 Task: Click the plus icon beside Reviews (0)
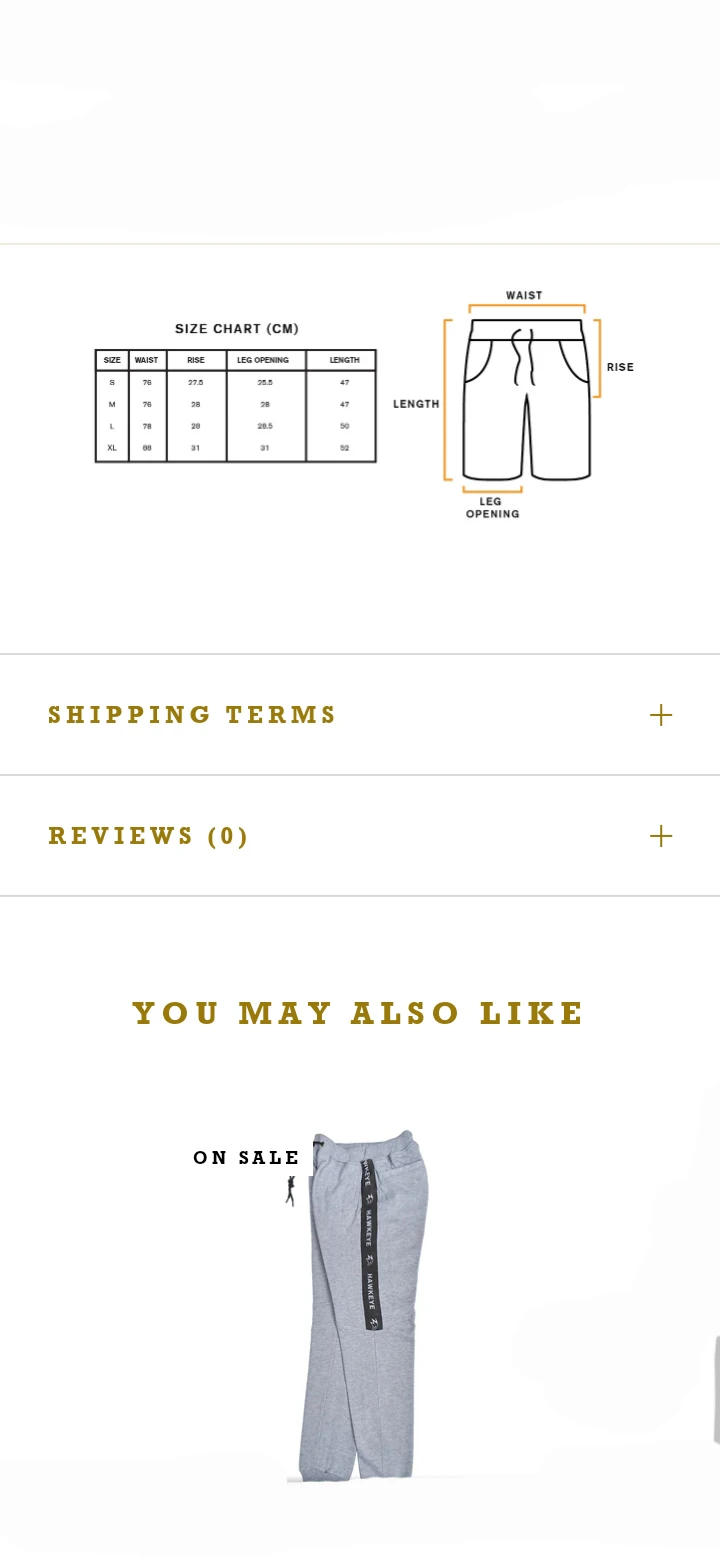pyautogui.click(x=661, y=836)
